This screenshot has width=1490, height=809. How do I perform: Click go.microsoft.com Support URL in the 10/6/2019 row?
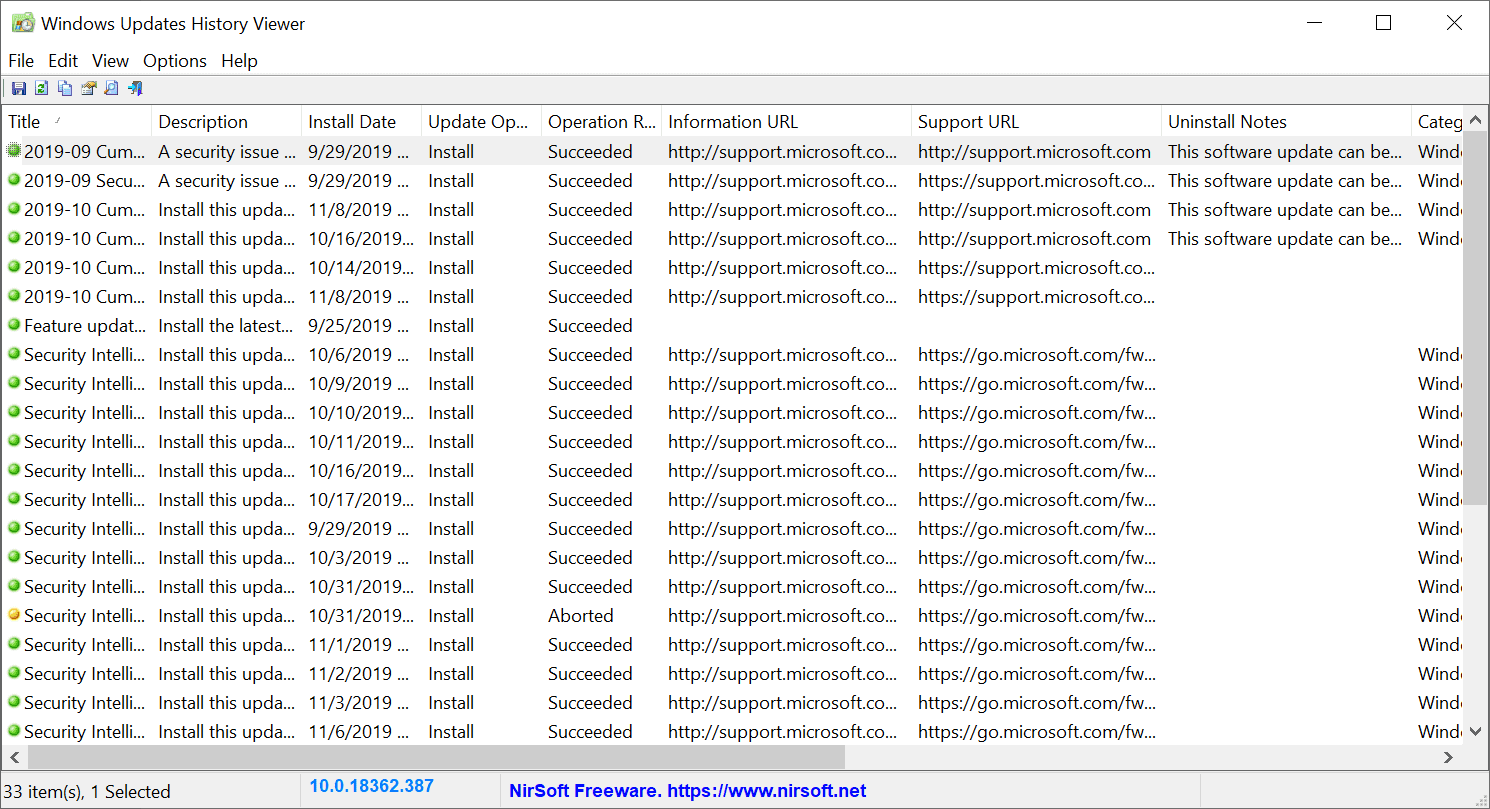pyautogui.click(x=1036, y=354)
